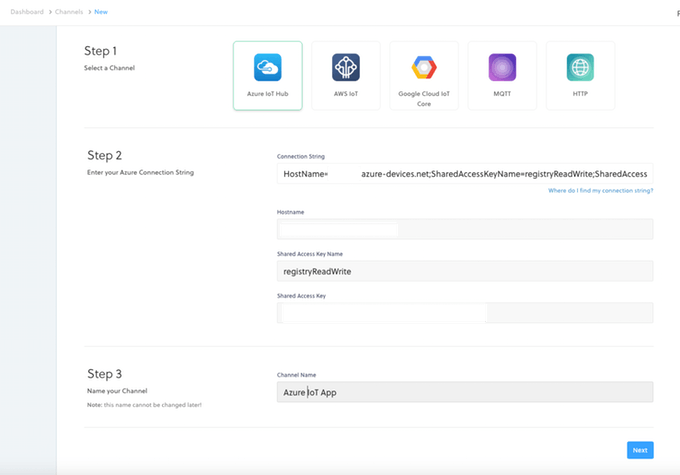The height and width of the screenshot is (475, 680).
Task: Select the MQTT channel icon
Action: (502, 67)
